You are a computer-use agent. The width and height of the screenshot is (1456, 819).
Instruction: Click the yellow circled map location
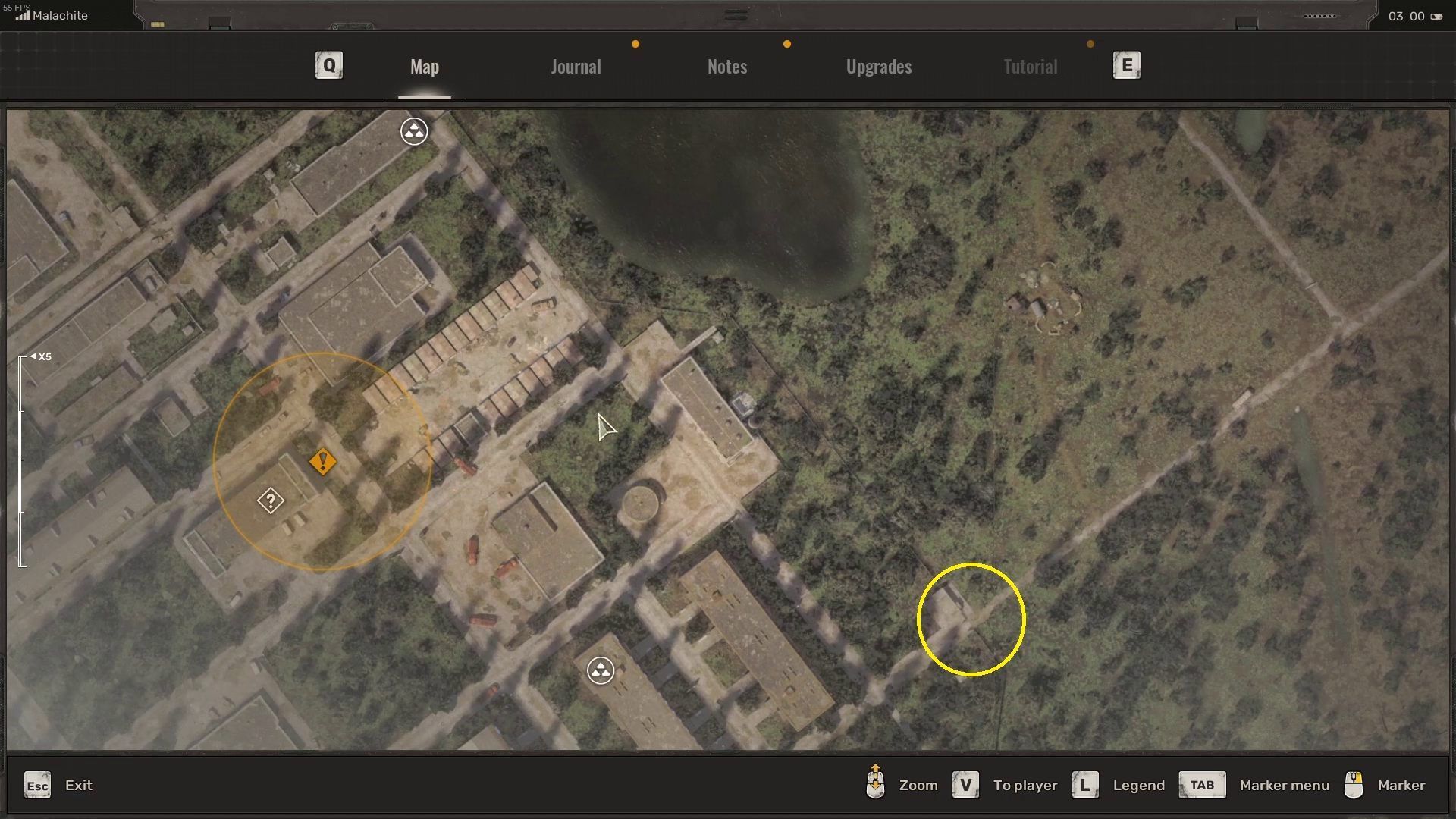pyautogui.click(x=971, y=620)
